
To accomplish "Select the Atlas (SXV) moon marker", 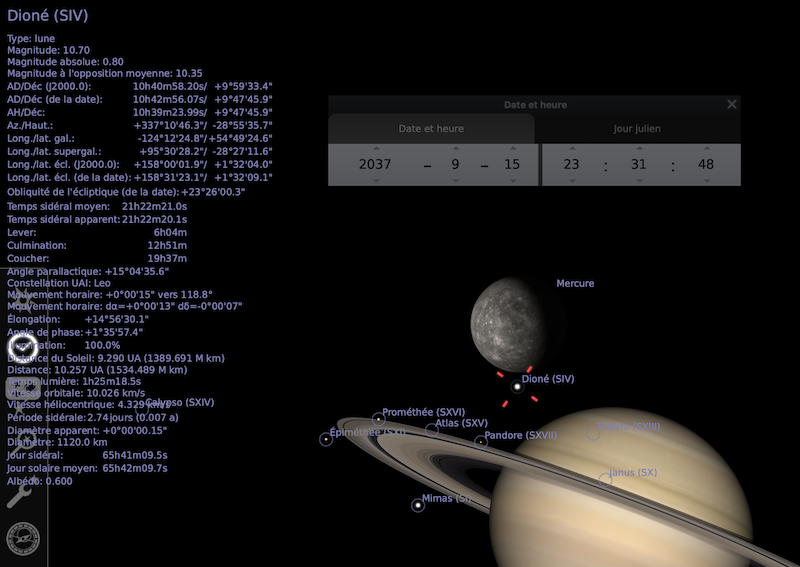I will point(432,430).
